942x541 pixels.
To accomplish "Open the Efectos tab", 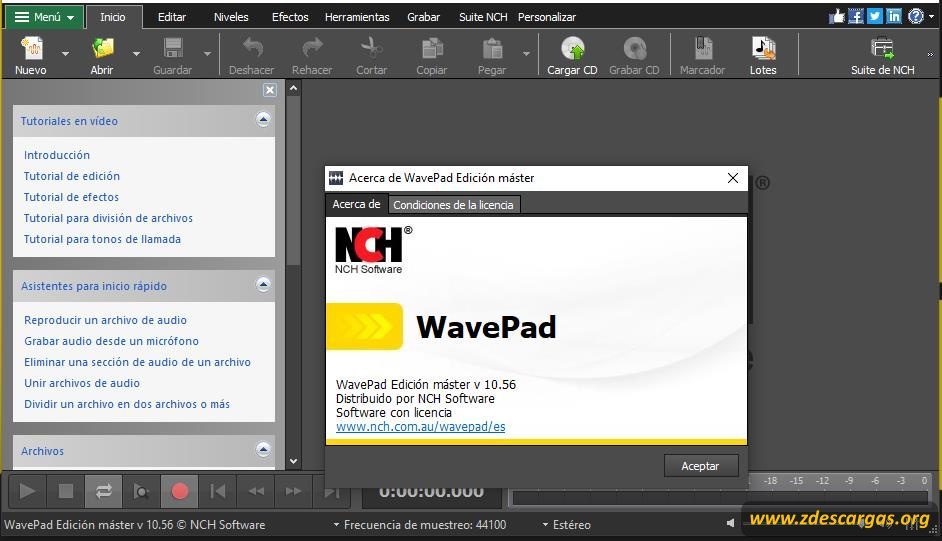I will [x=290, y=17].
